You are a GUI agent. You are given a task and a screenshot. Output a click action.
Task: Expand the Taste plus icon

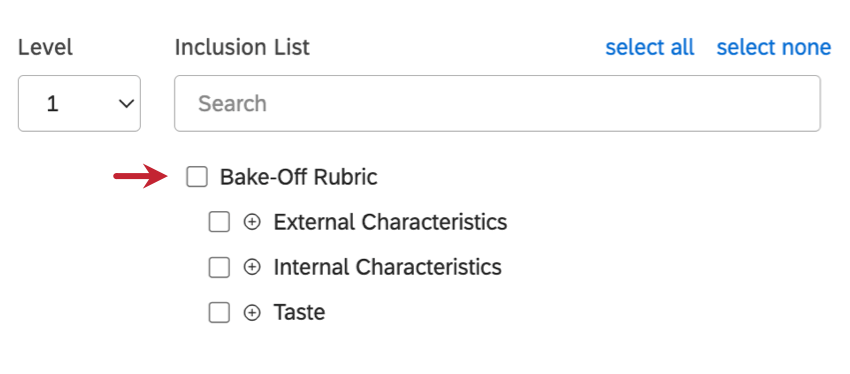tap(252, 313)
